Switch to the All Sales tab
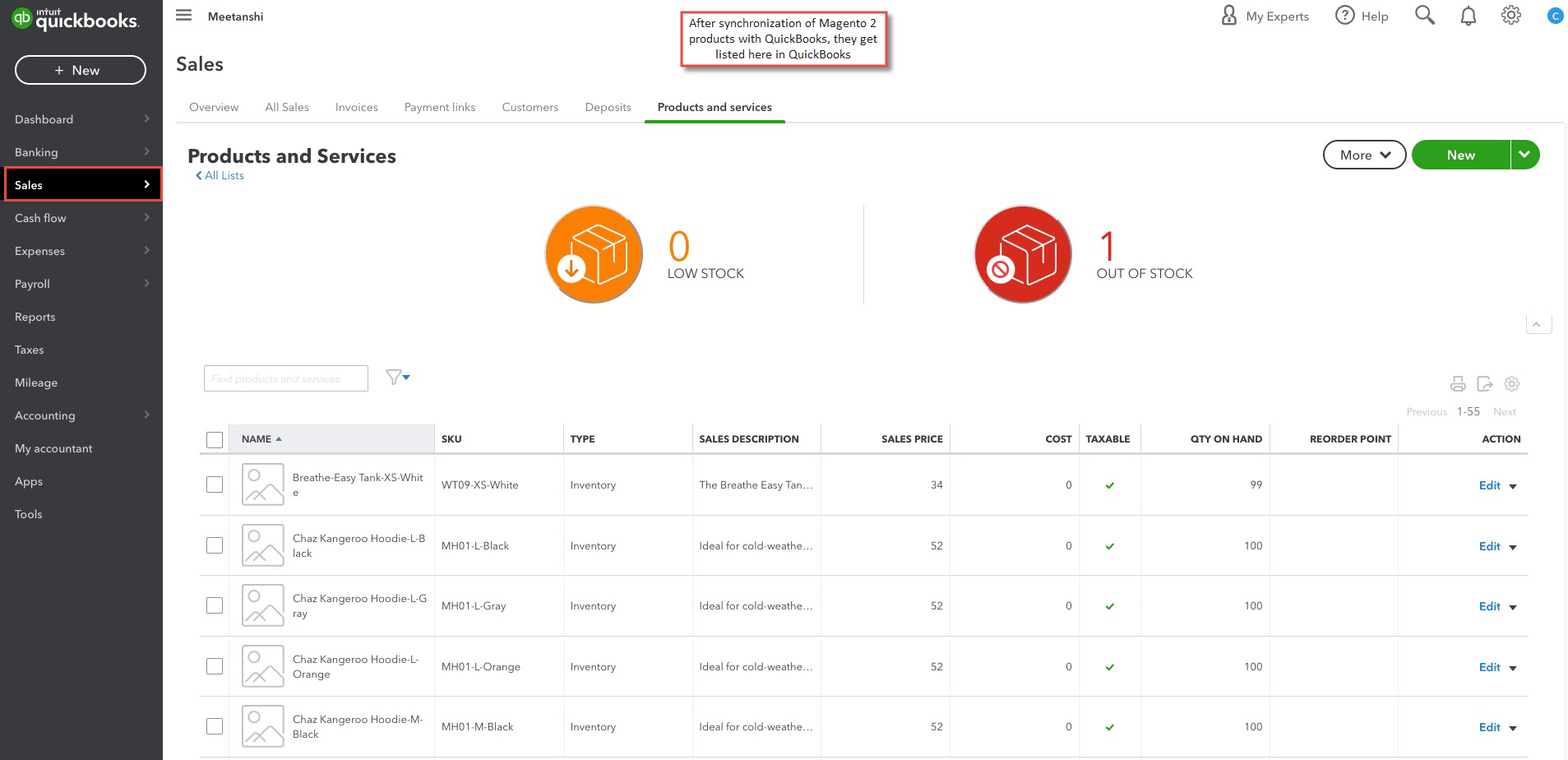 point(287,107)
